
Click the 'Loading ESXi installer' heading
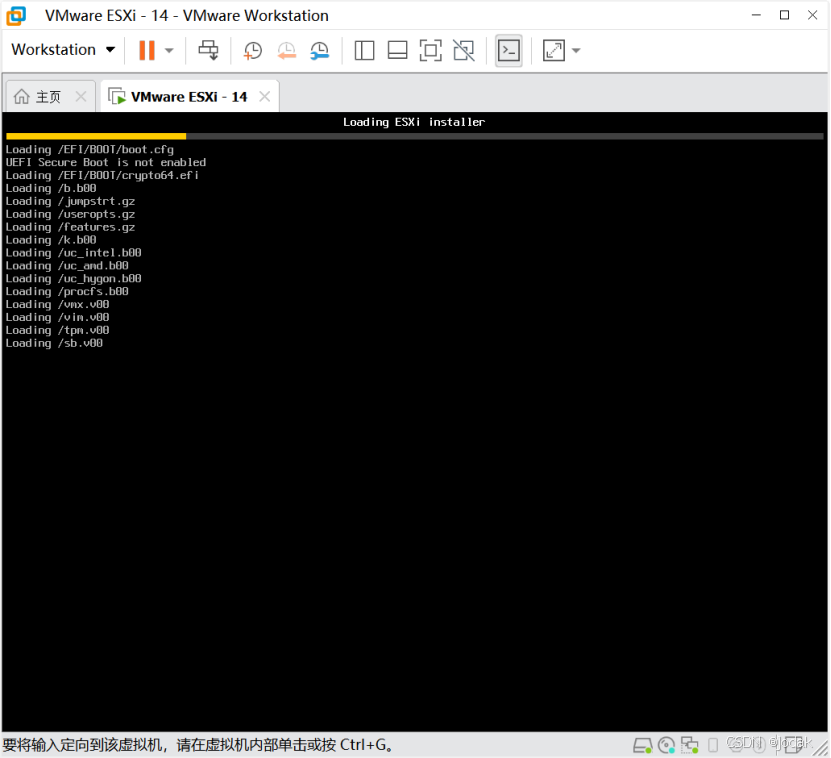pos(414,122)
